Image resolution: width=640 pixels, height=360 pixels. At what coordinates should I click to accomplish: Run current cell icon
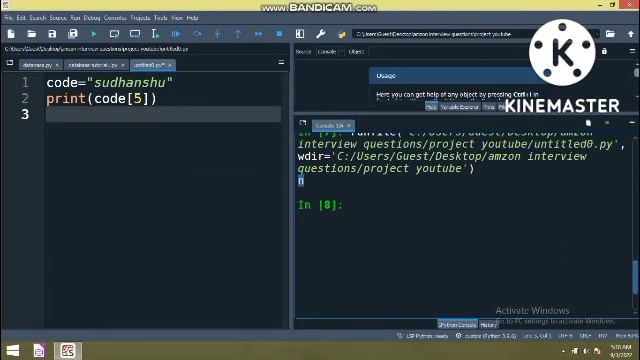(114, 34)
